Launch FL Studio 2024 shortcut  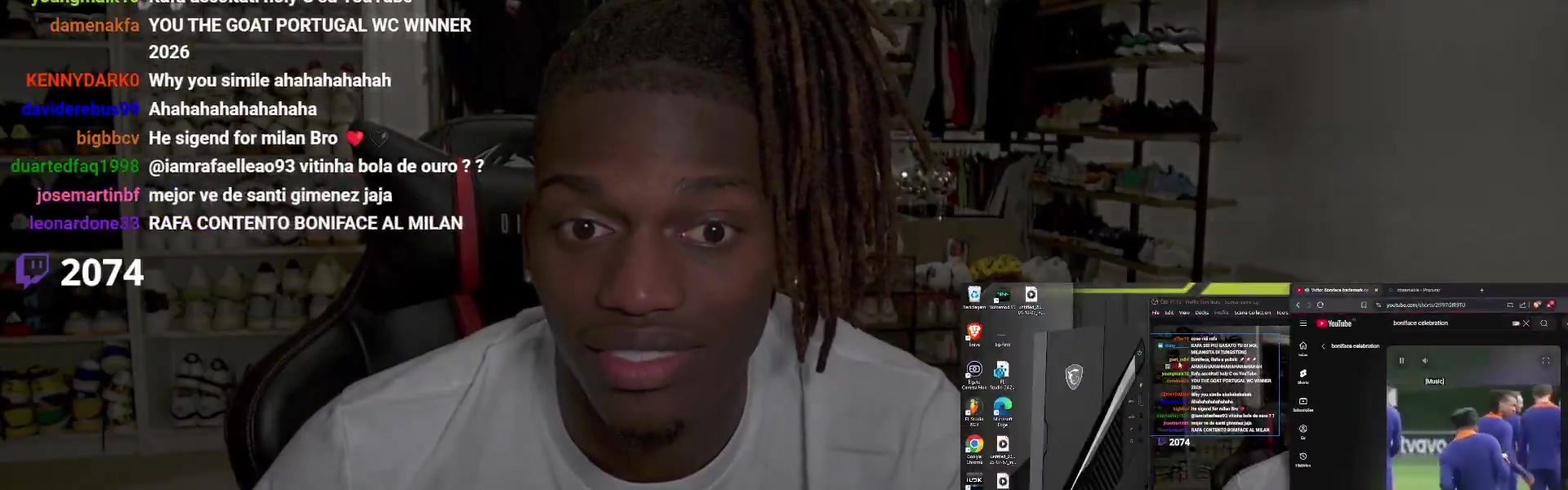974,406
